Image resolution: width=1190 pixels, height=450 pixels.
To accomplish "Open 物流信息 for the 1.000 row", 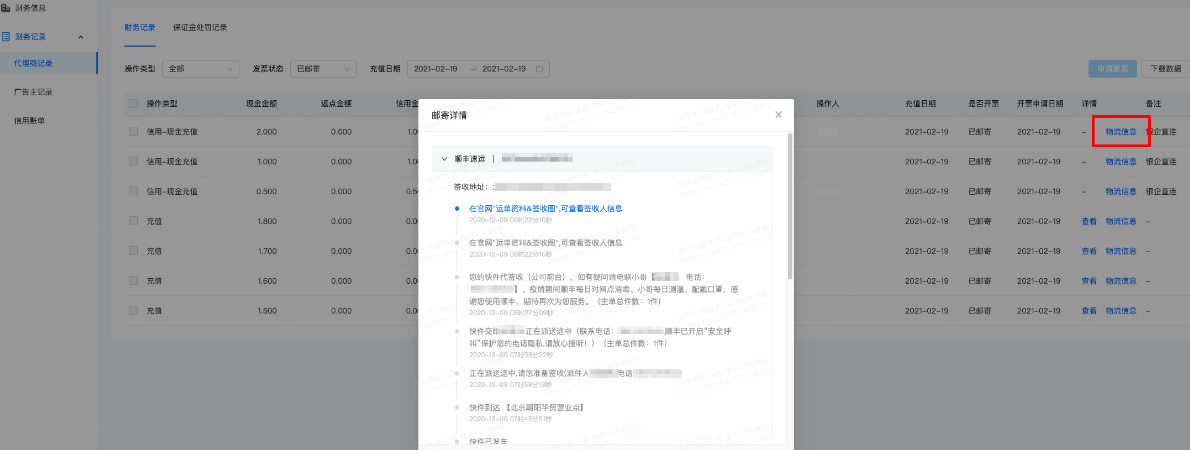I will [1121, 162].
